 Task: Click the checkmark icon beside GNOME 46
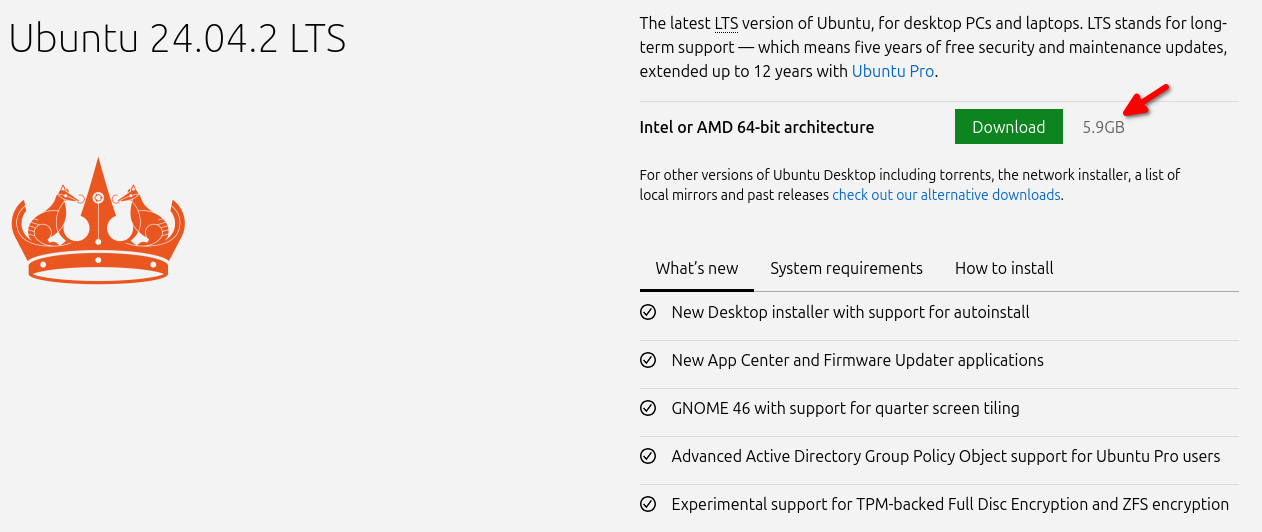click(648, 408)
